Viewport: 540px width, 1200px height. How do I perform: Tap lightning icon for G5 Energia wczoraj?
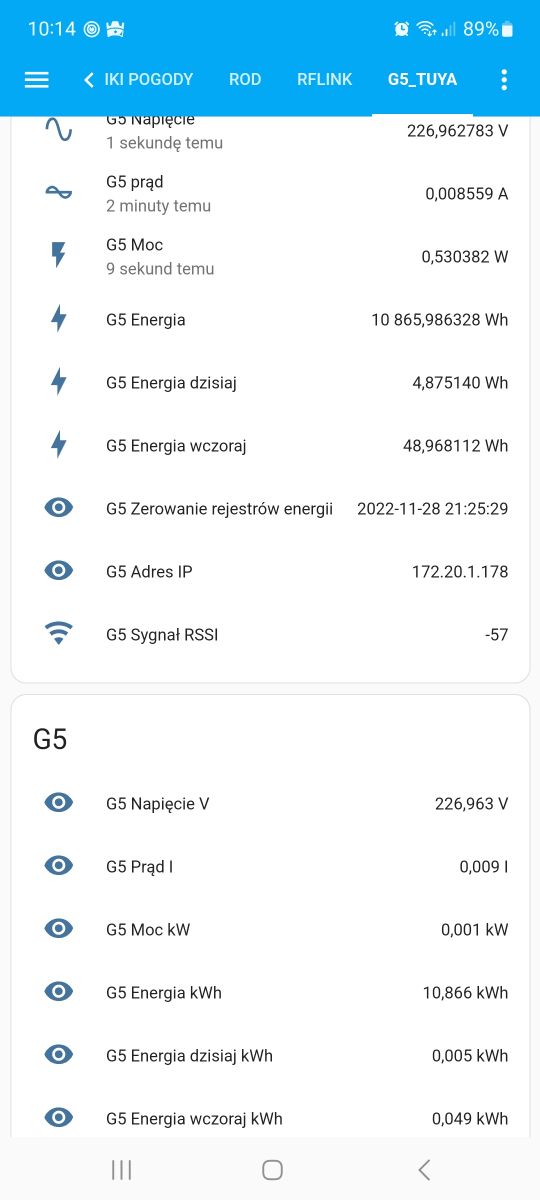coord(59,445)
